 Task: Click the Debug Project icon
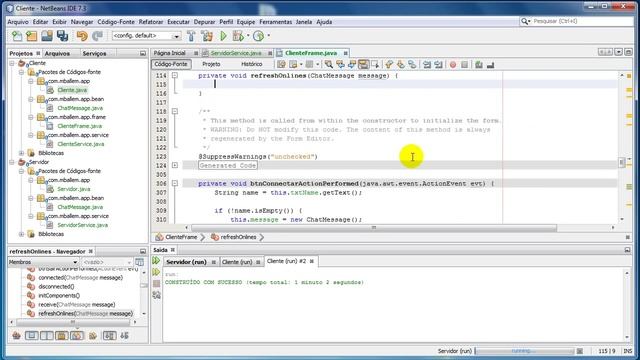tap(238, 36)
